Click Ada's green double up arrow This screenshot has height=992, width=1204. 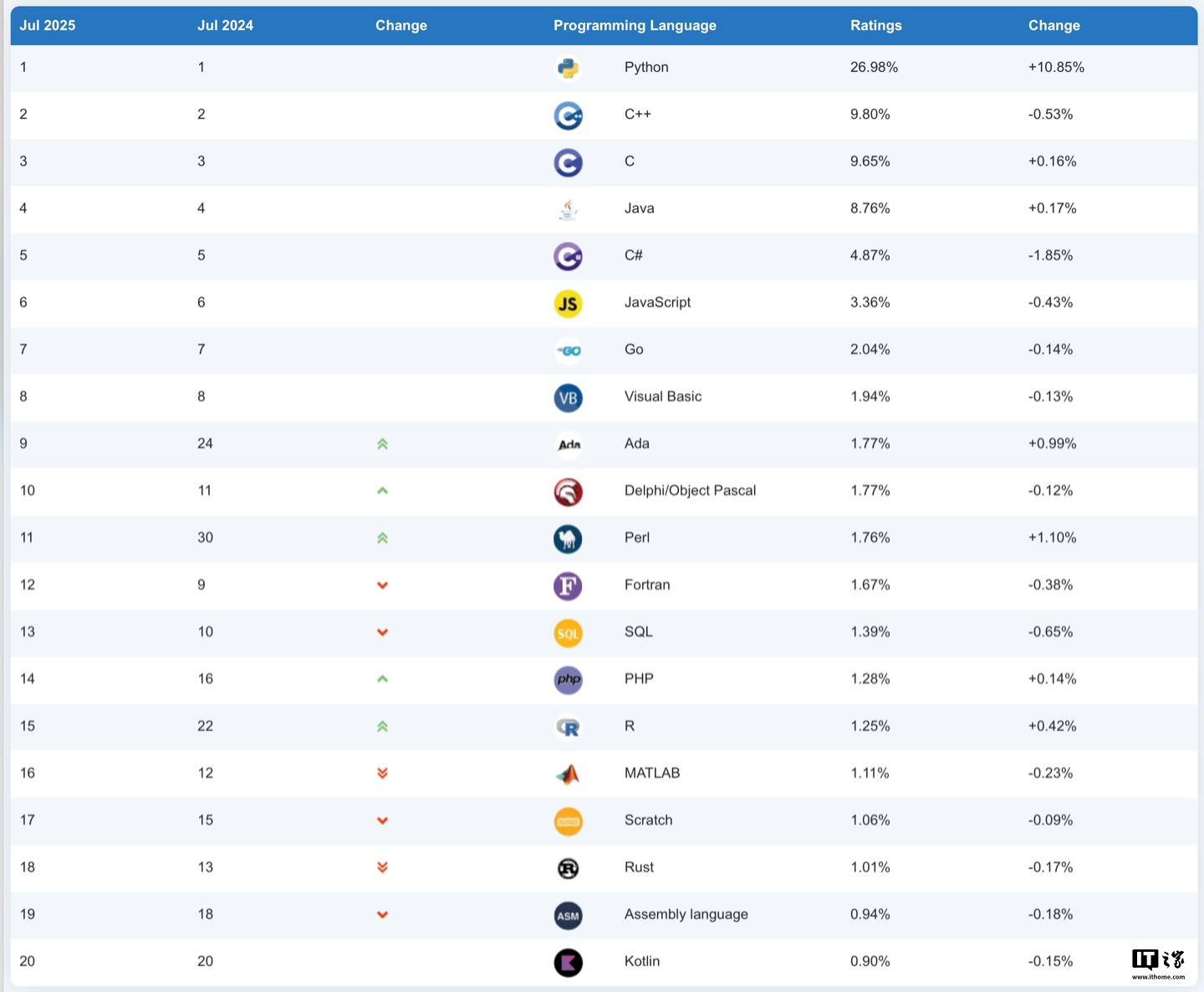382,444
